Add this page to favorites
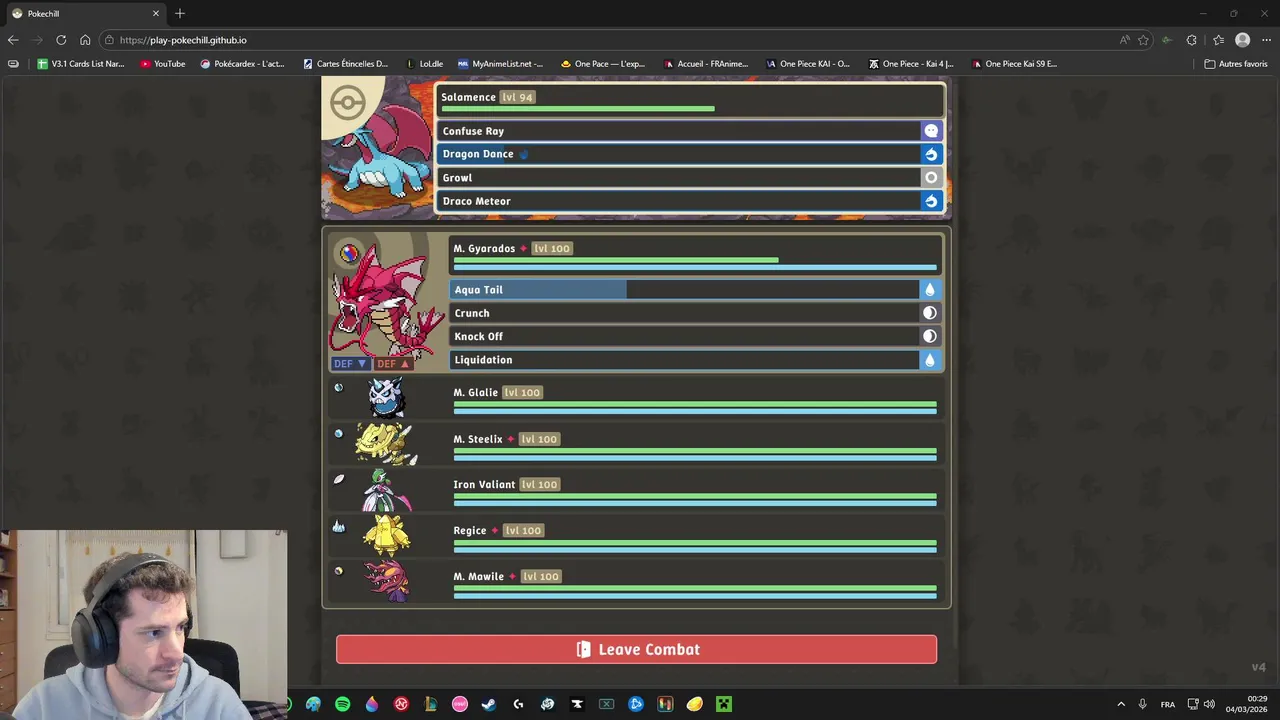Viewport: 1280px width, 720px height. tap(1143, 40)
